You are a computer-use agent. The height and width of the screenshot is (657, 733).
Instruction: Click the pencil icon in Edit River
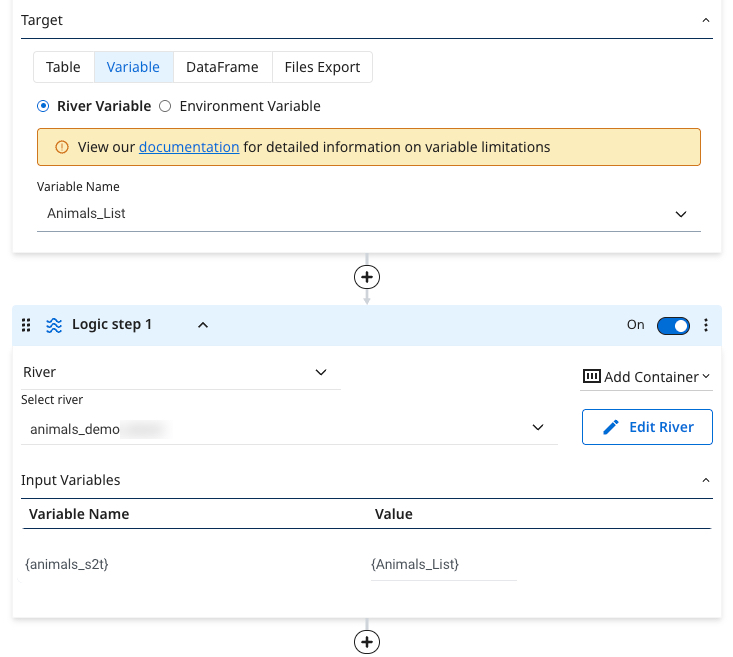pos(611,427)
